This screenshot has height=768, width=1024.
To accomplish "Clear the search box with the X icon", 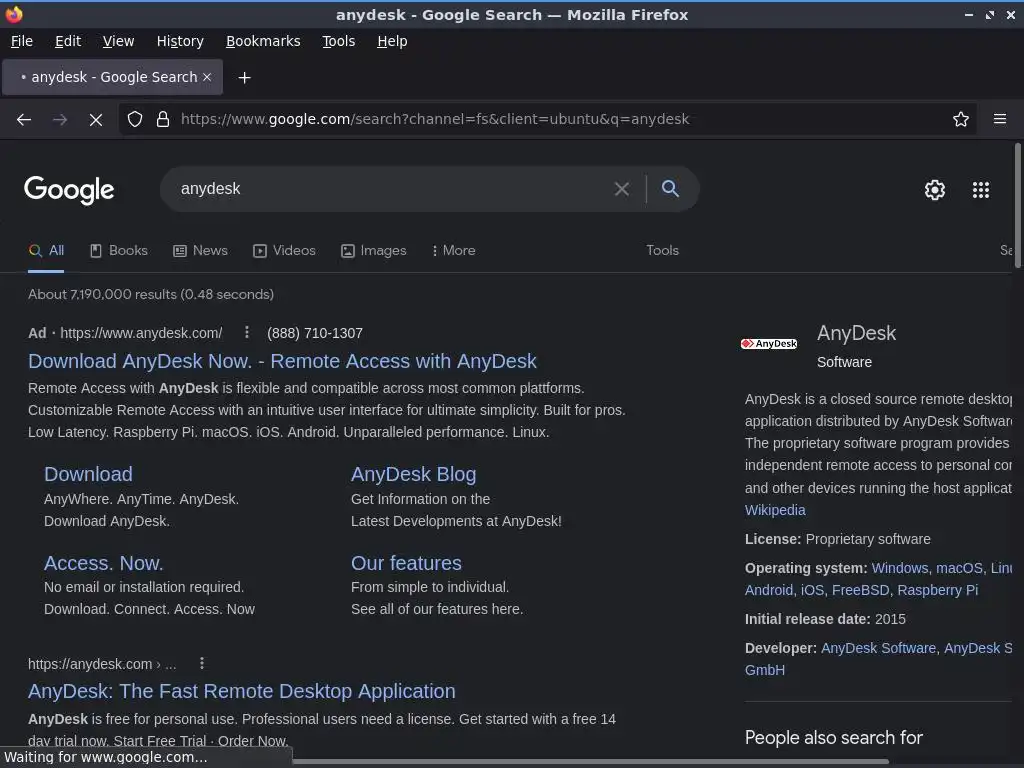I will point(621,189).
